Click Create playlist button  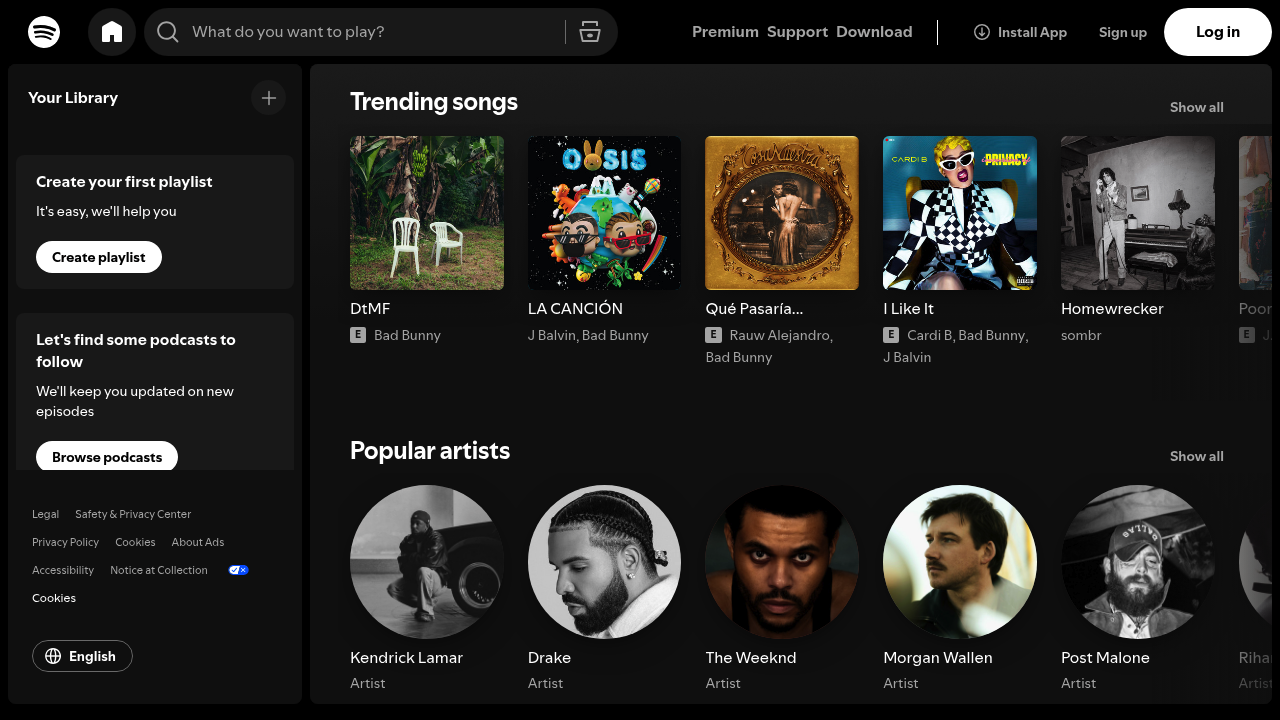click(x=99, y=257)
